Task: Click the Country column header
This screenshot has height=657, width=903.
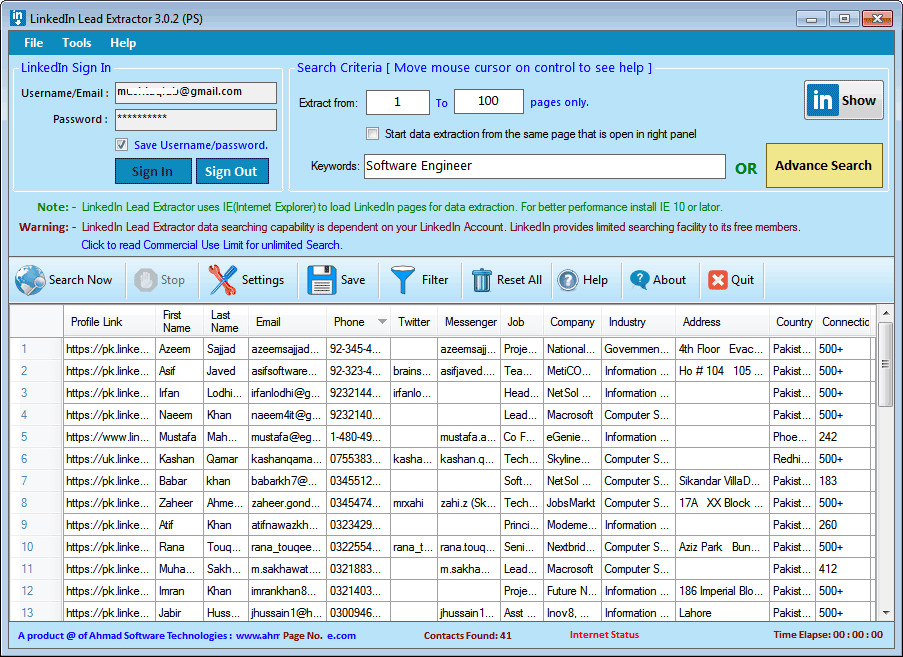Action: click(792, 321)
